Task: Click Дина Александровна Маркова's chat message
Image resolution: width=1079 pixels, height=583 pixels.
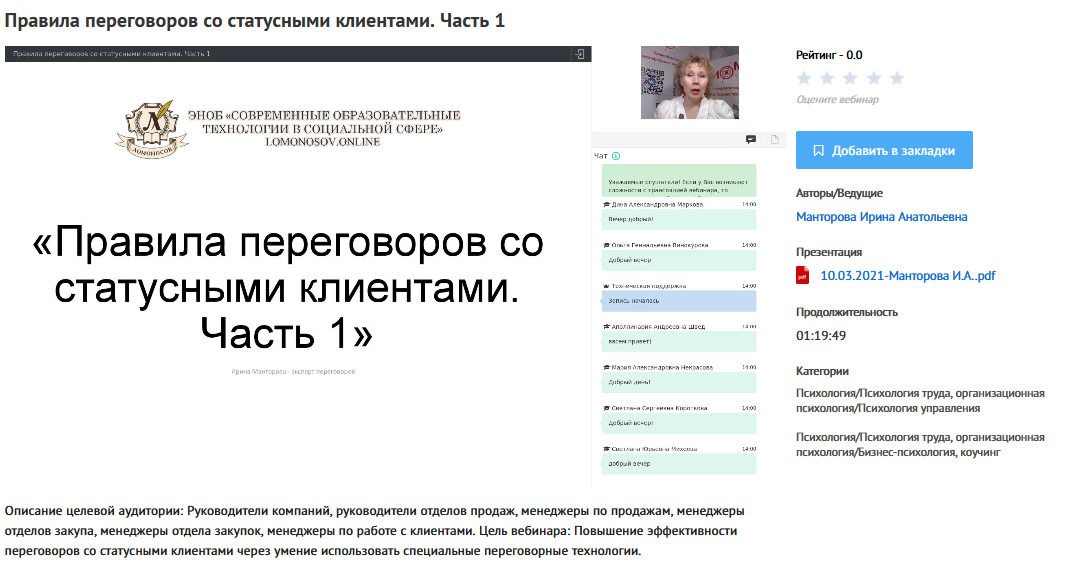Action: 678,218
